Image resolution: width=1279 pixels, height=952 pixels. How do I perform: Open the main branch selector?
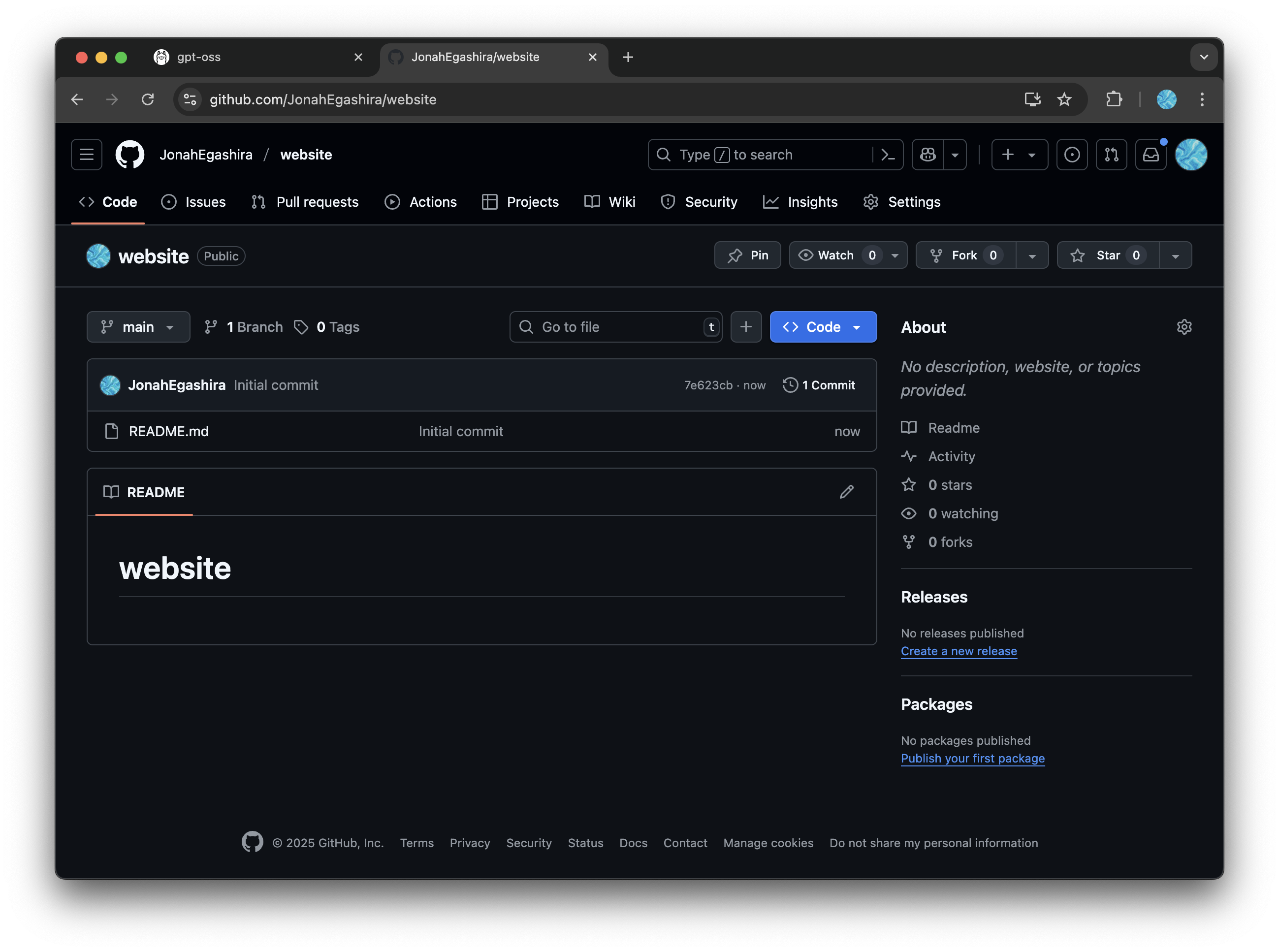pyautogui.click(x=138, y=327)
